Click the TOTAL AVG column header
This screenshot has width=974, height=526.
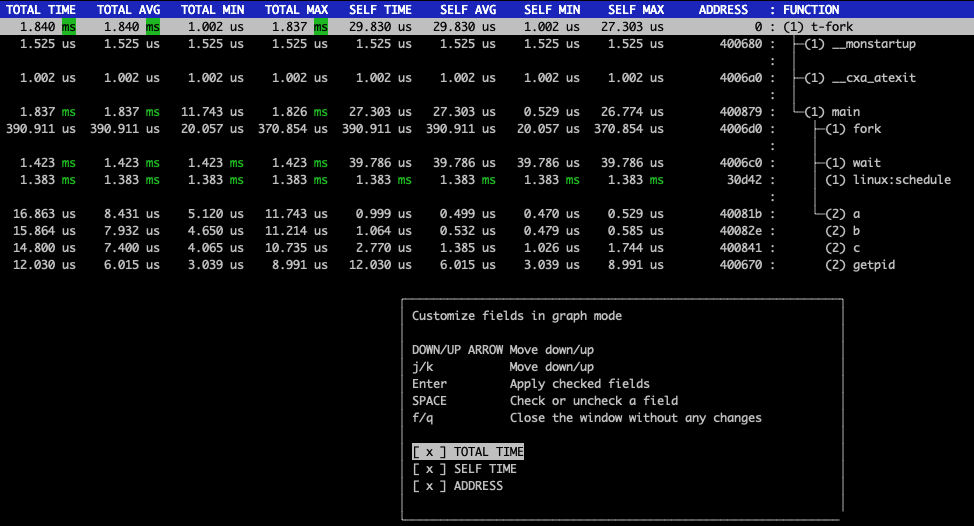(129, 10)
